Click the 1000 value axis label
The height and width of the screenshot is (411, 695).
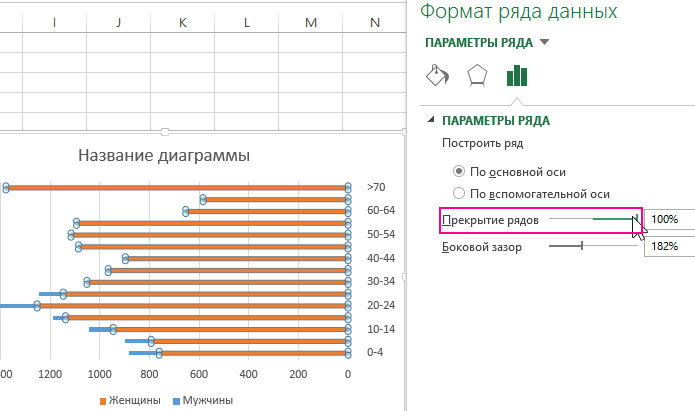click(100, 374)
